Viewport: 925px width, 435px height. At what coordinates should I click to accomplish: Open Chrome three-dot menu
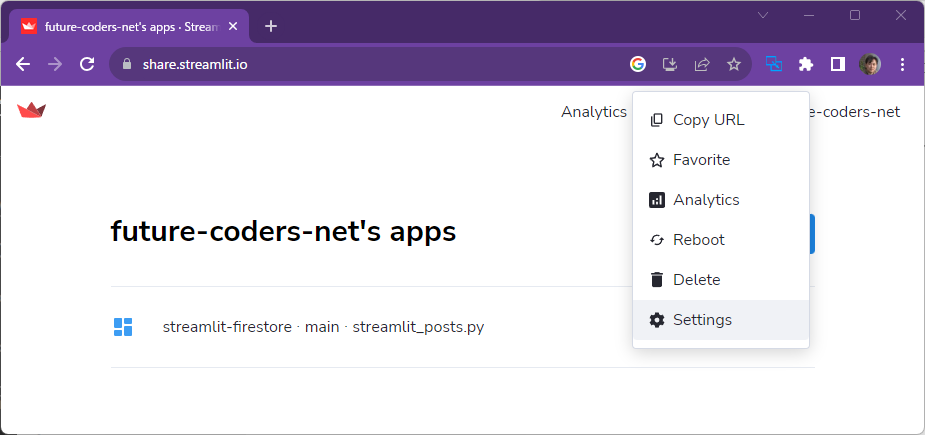[x=902, y=64]
